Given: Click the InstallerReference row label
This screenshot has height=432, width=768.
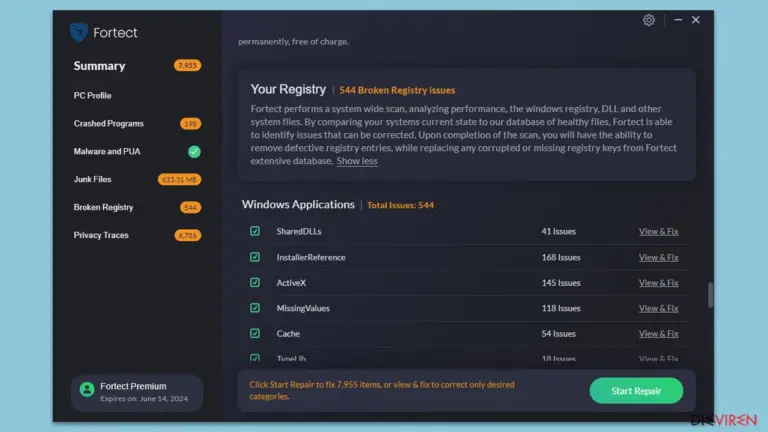Looking at the screenshot, I should click(311, 257).
